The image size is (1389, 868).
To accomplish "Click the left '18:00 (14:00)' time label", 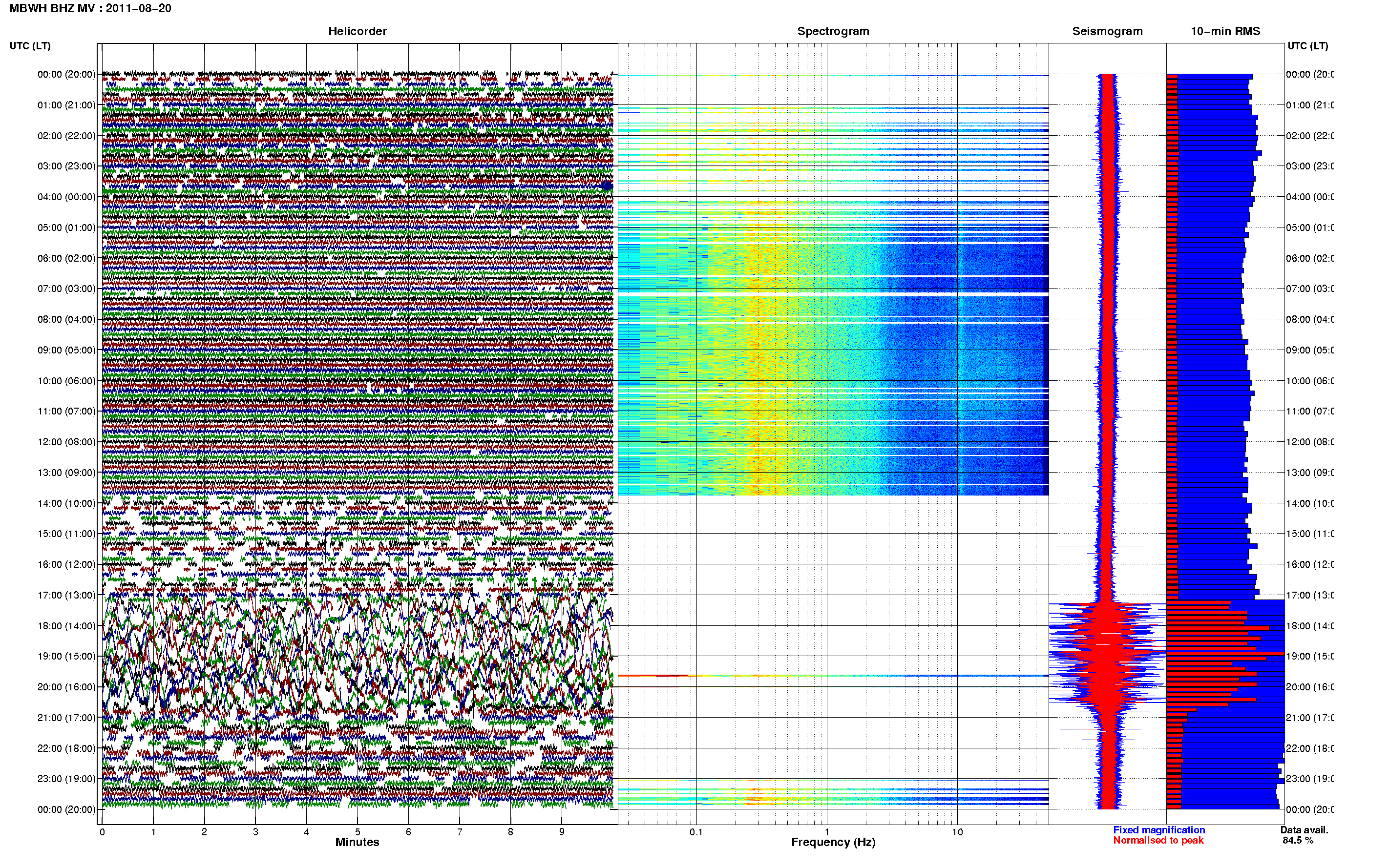I will pyautogui.click(x=66, y=626).
